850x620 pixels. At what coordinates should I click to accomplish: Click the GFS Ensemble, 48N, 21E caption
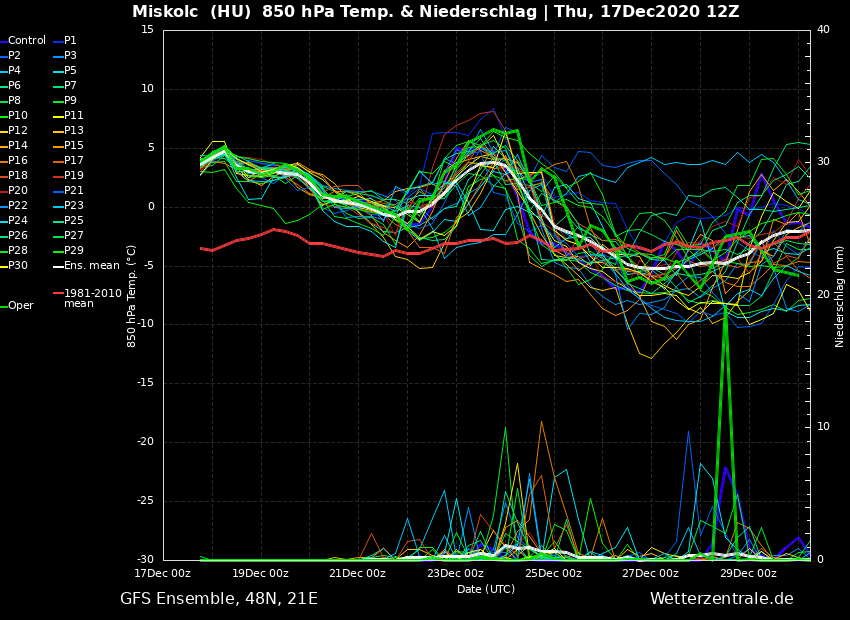coord(219,599)
